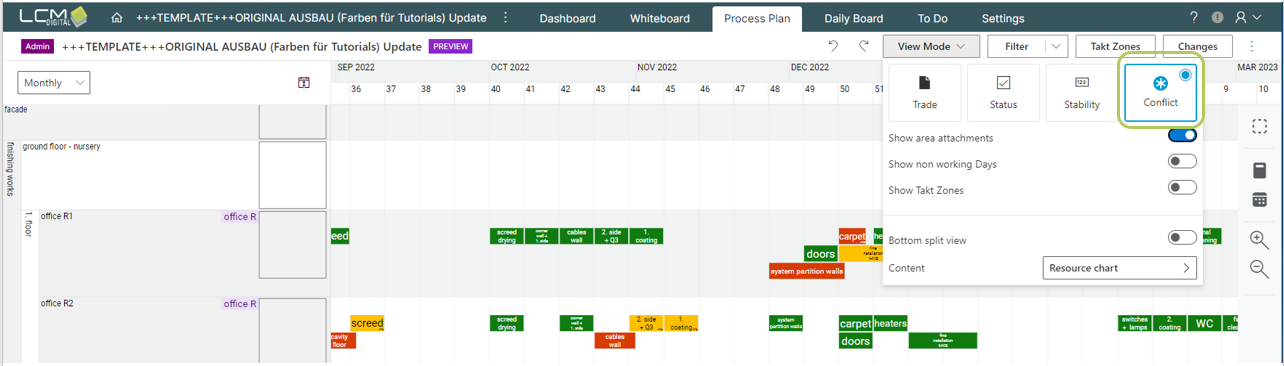Image resolution: width=1284 pixels, height=366 pixels.
Task: Click the Takt Zones button
Action: point(1115,46)
